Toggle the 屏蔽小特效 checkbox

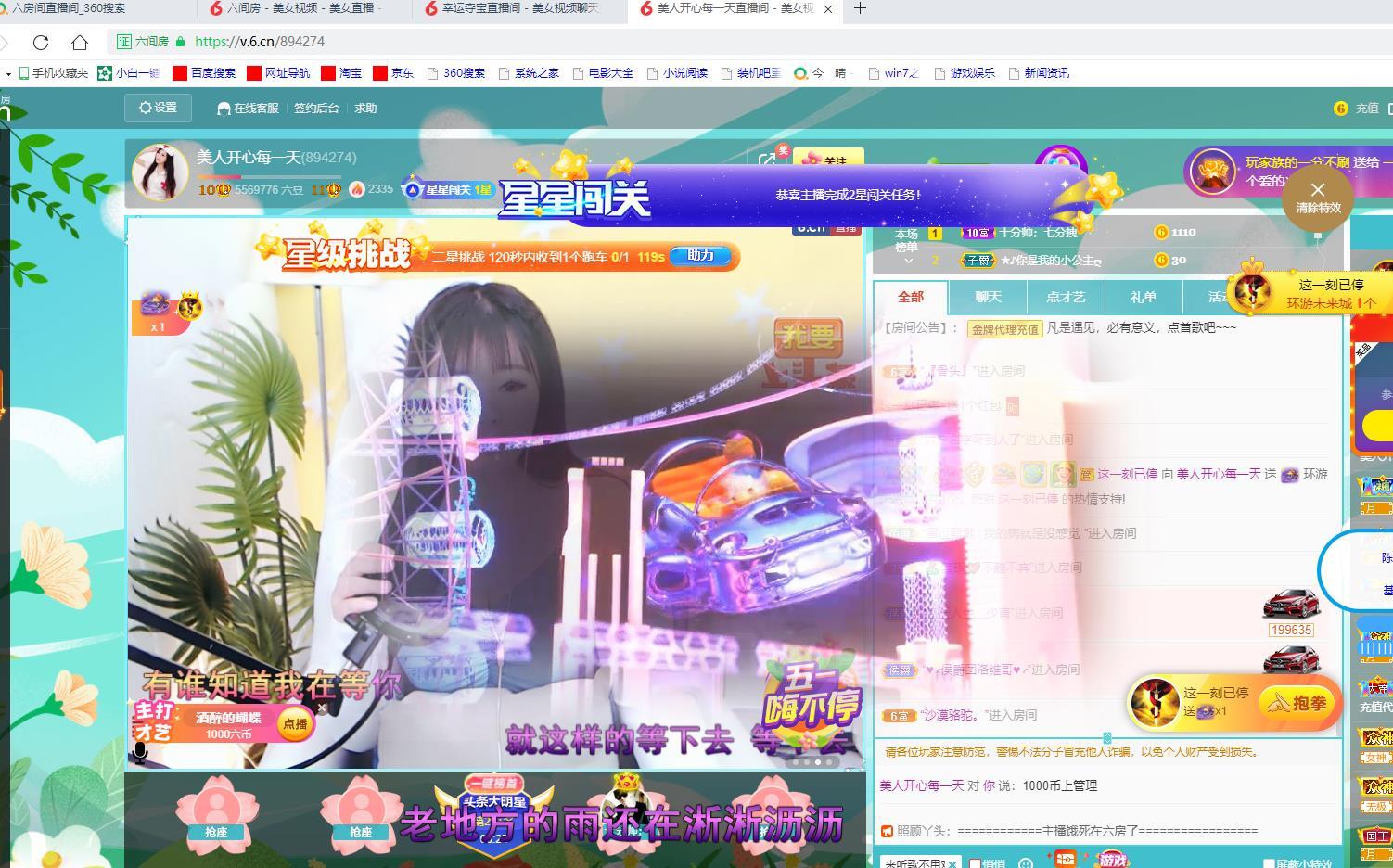tap(1270, 863)
